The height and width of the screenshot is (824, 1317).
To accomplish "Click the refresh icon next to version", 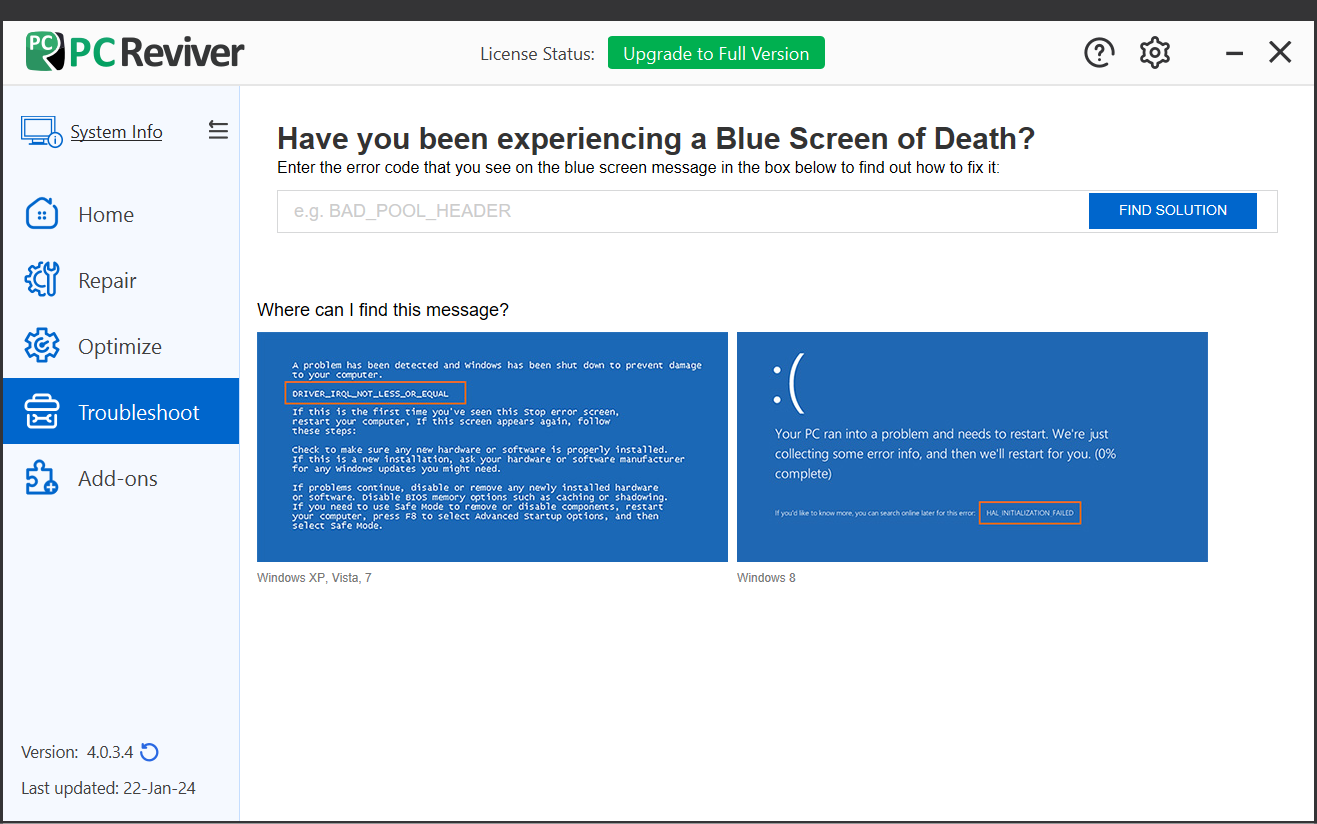I will [x=150, y=752].
